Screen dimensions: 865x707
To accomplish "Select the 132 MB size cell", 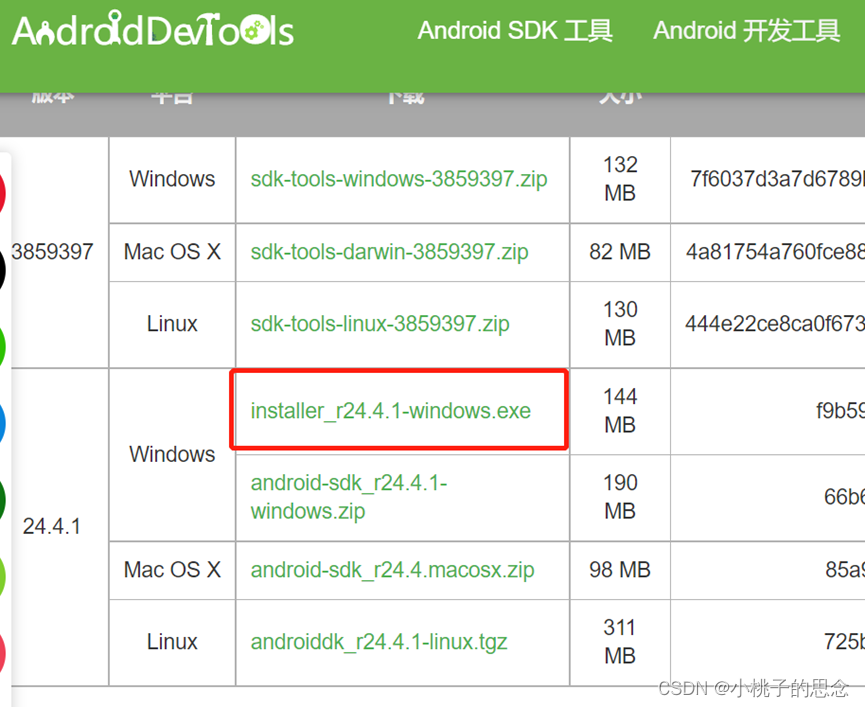I will click(x=620, y=179).
